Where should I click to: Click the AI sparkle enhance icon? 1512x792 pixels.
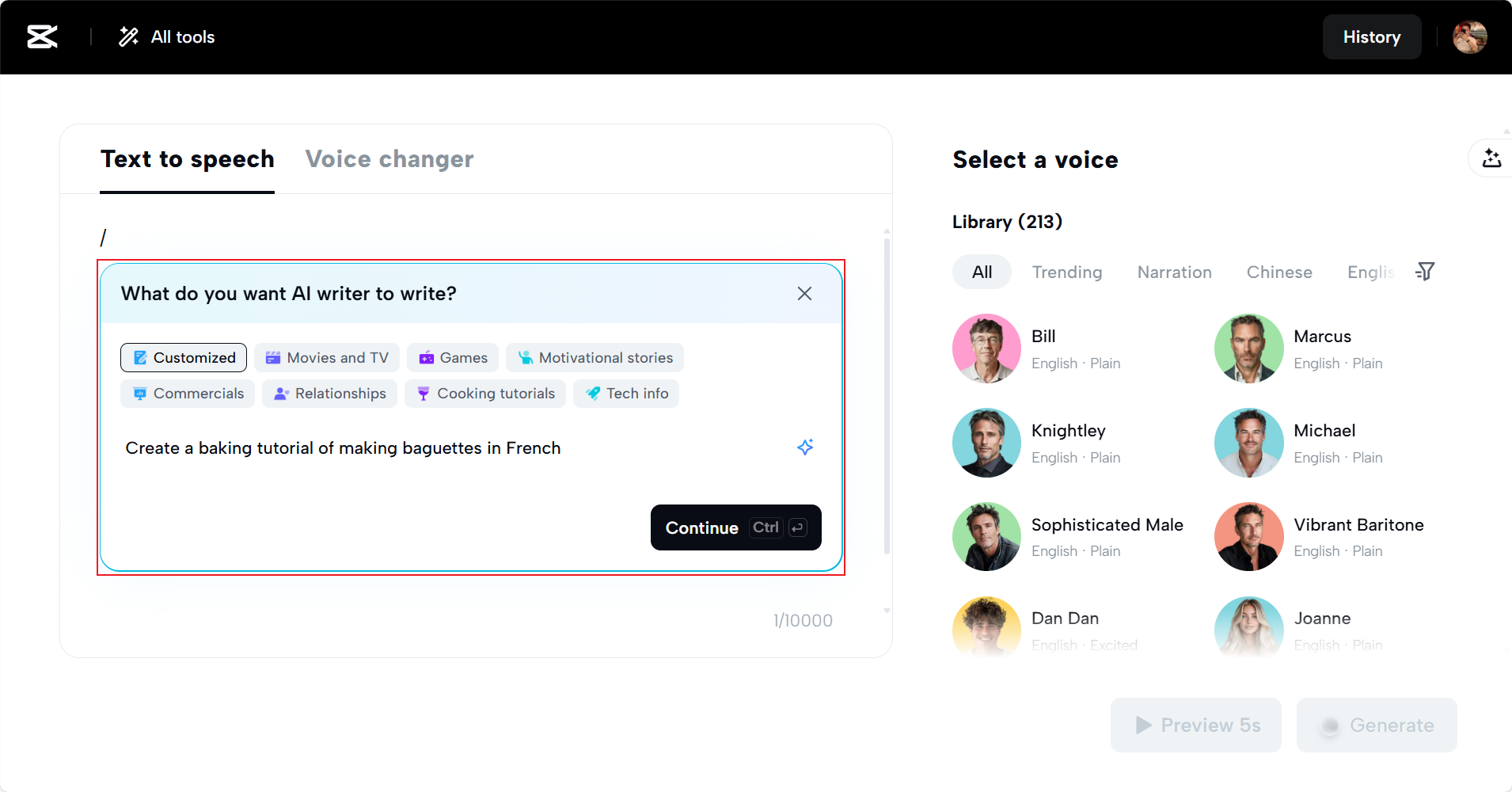[805, 447]
